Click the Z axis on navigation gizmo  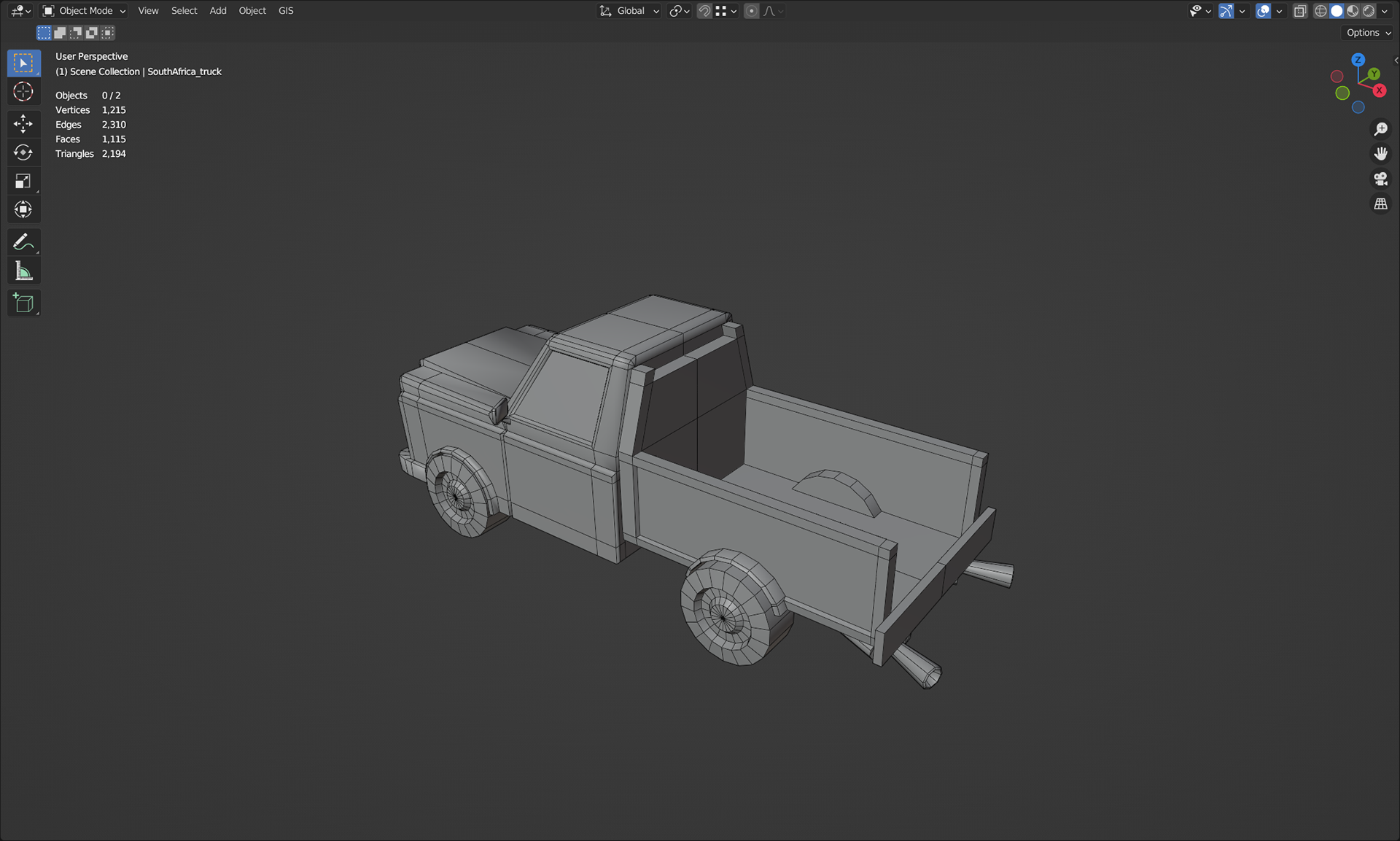(1358, 60)
